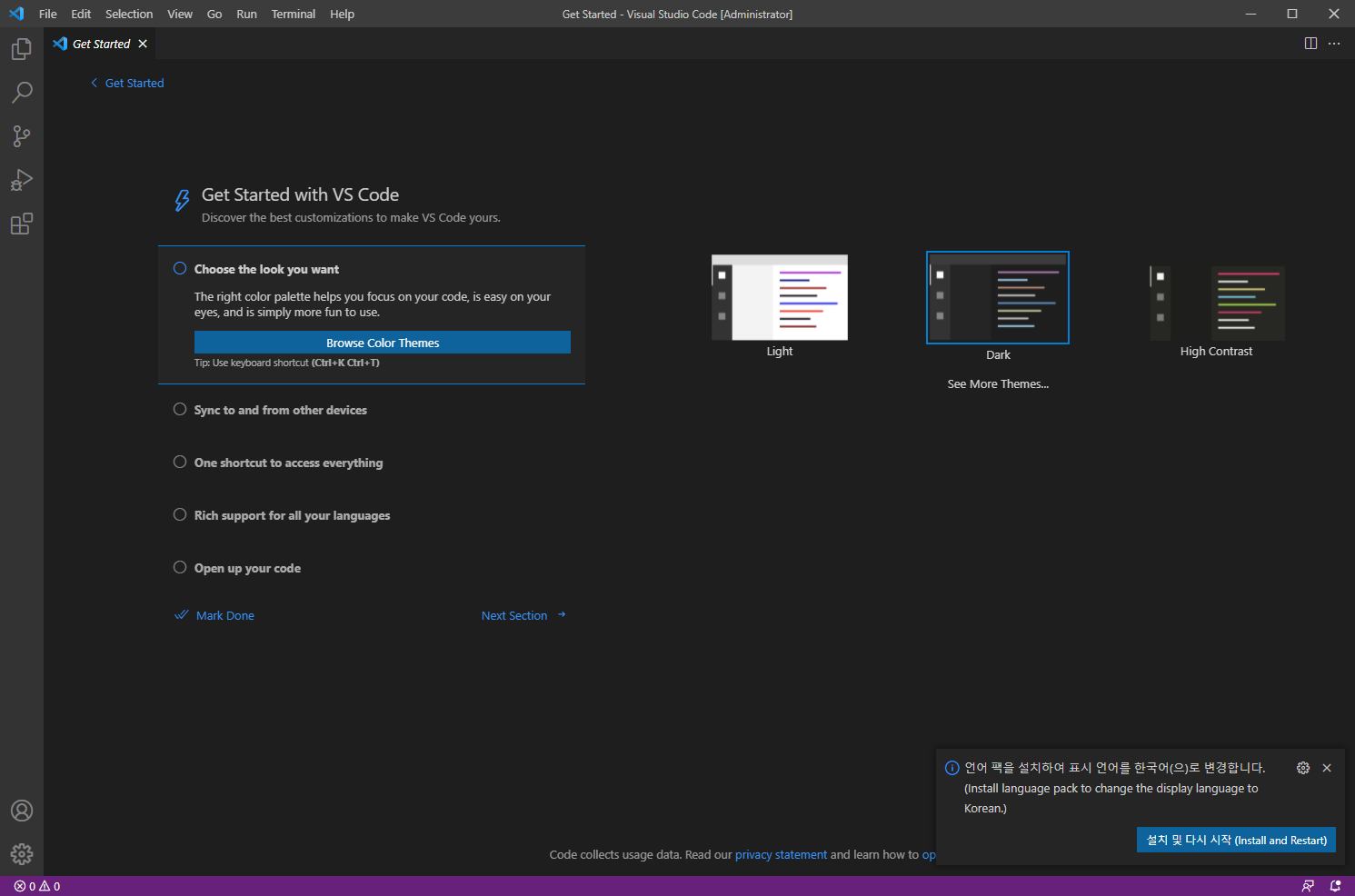Mark 'Sync to and from other devices' step circle
The height and width of the screenshot is (896, 1355).
[x=180, y=409]
